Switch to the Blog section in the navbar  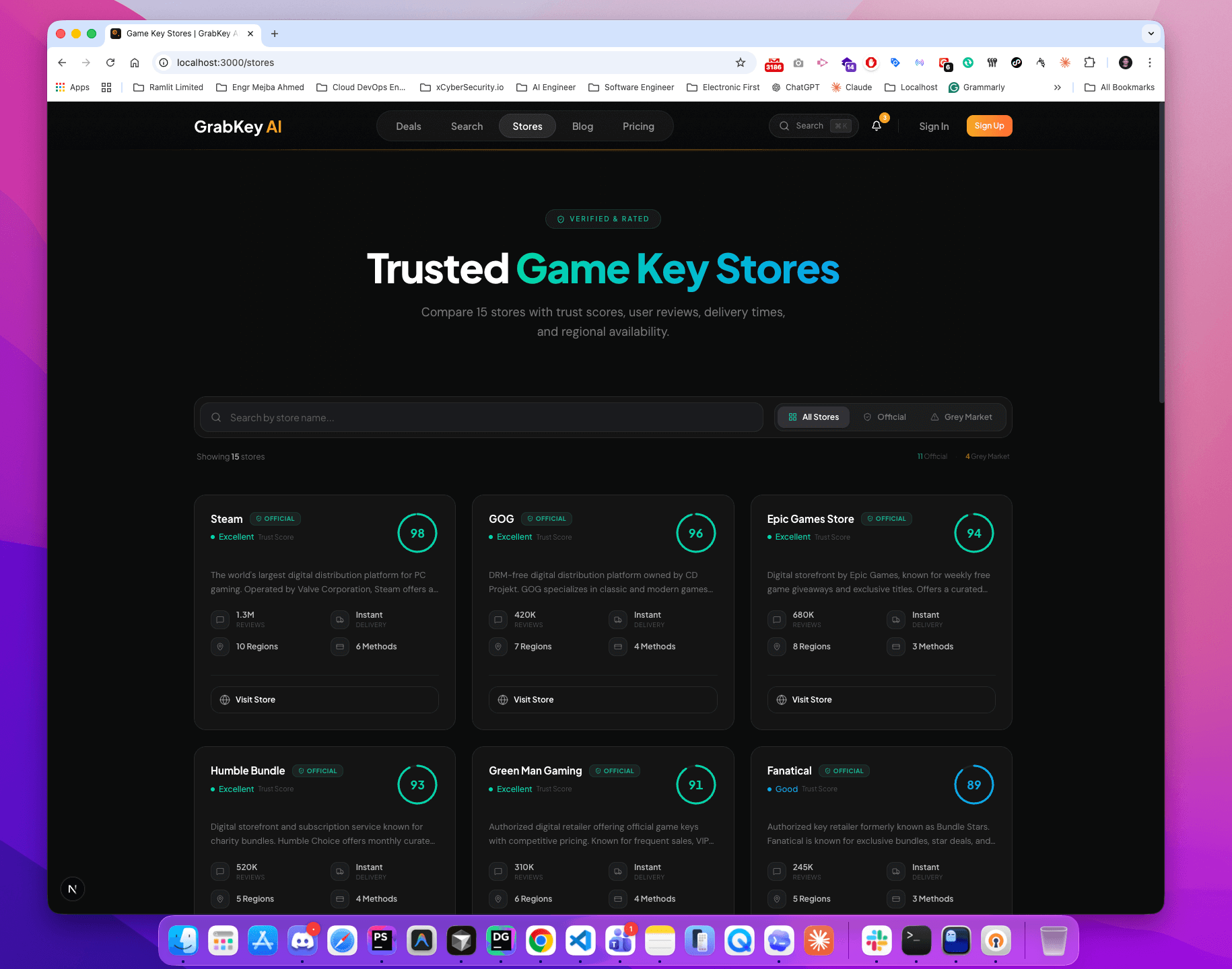(x=582, y=126)
